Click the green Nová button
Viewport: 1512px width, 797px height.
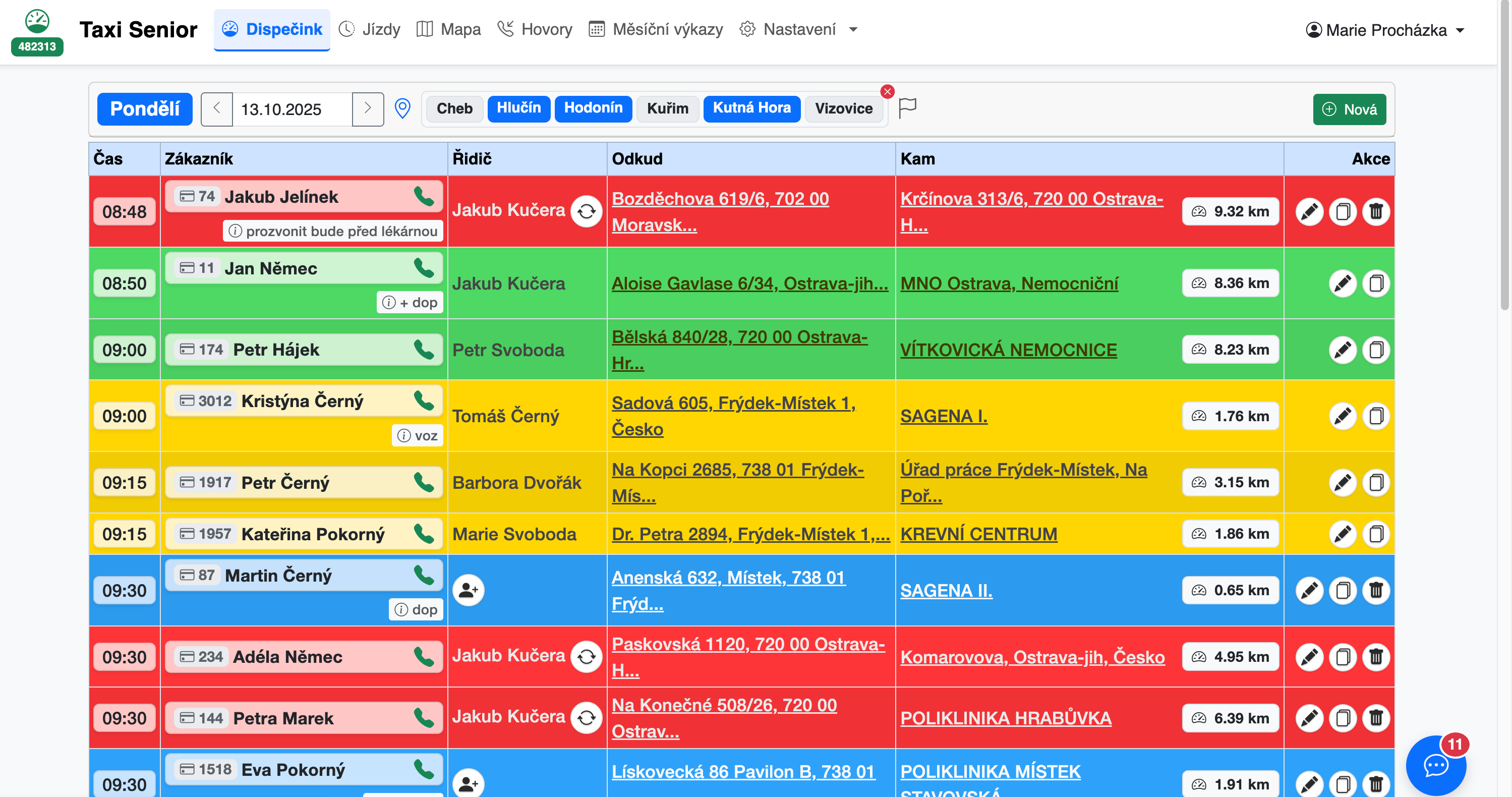1349,109
